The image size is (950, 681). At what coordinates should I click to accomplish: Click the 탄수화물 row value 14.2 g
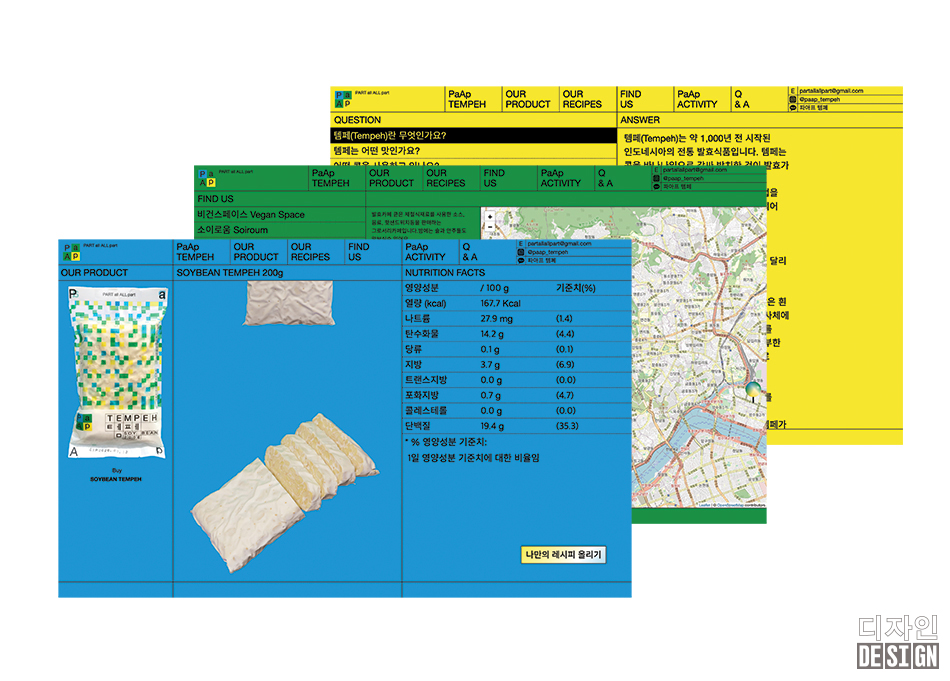[492, 334]
